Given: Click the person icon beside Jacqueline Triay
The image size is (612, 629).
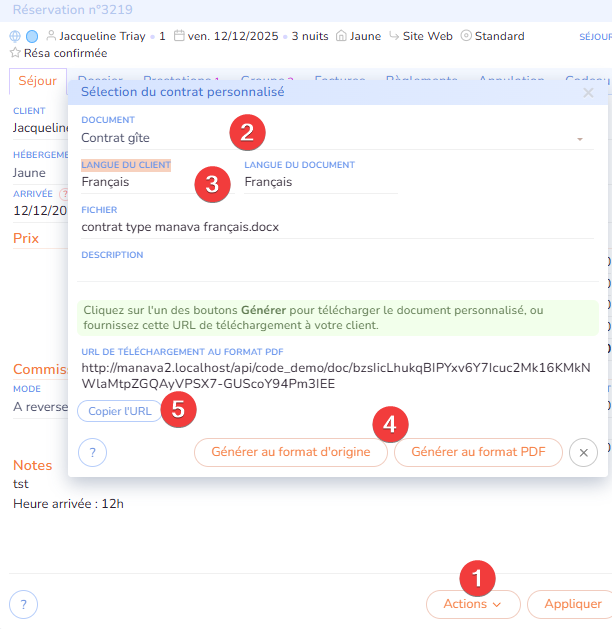Looking at the screenshot, I should 51,36.
